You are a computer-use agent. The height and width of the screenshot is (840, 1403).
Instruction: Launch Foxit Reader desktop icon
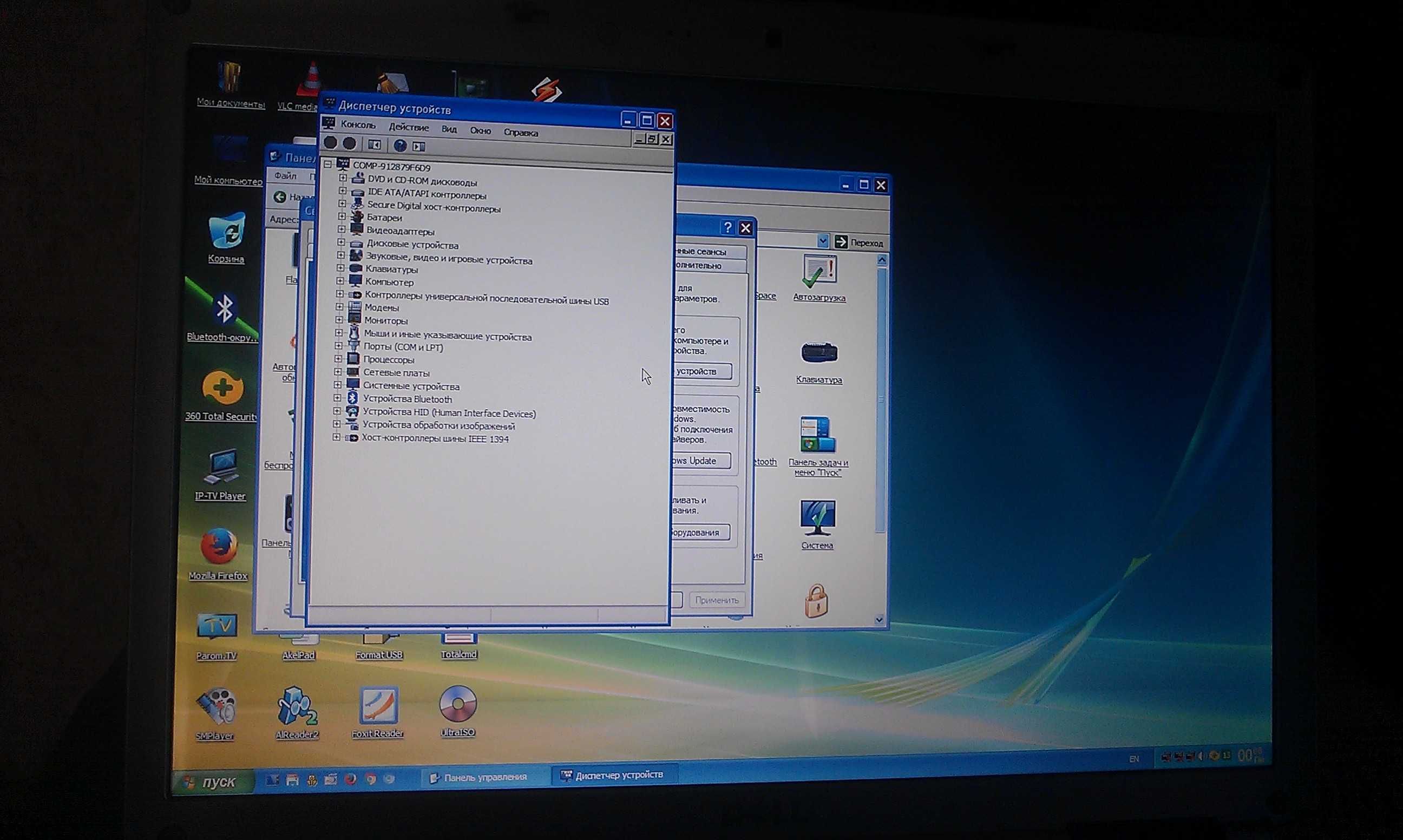point(377,712)
